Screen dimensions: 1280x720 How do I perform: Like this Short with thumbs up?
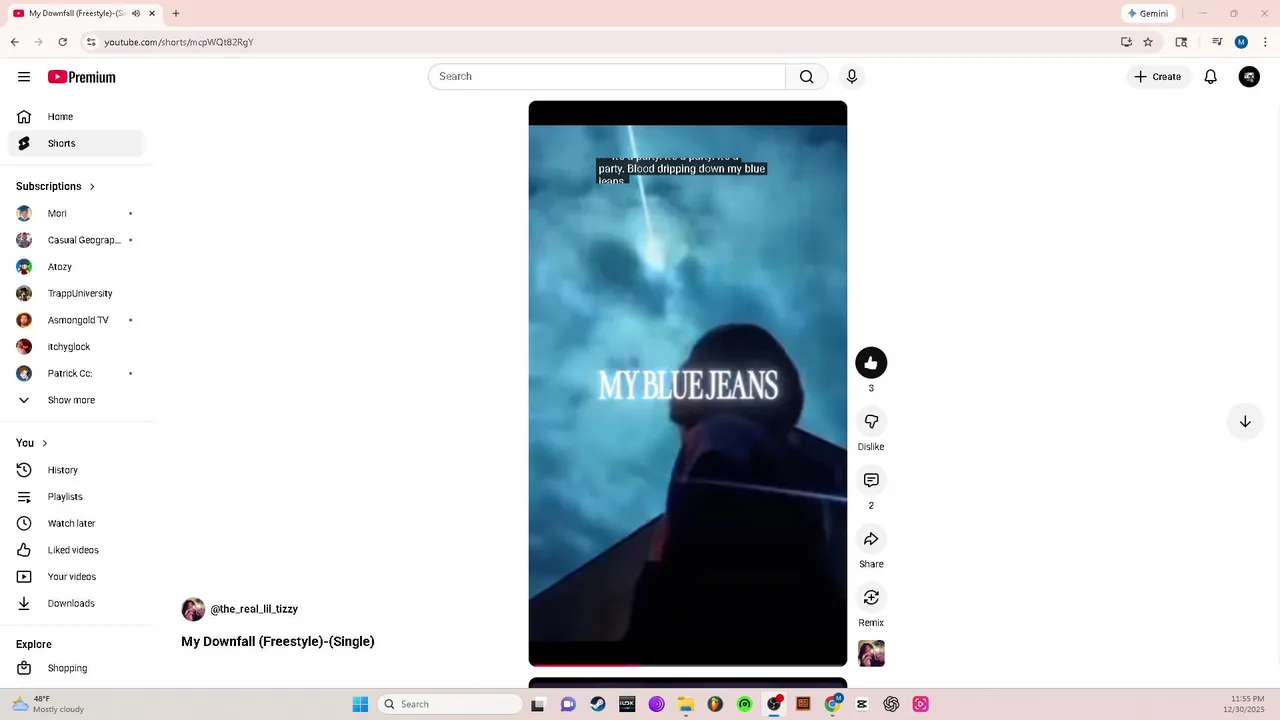coord(871,363)
